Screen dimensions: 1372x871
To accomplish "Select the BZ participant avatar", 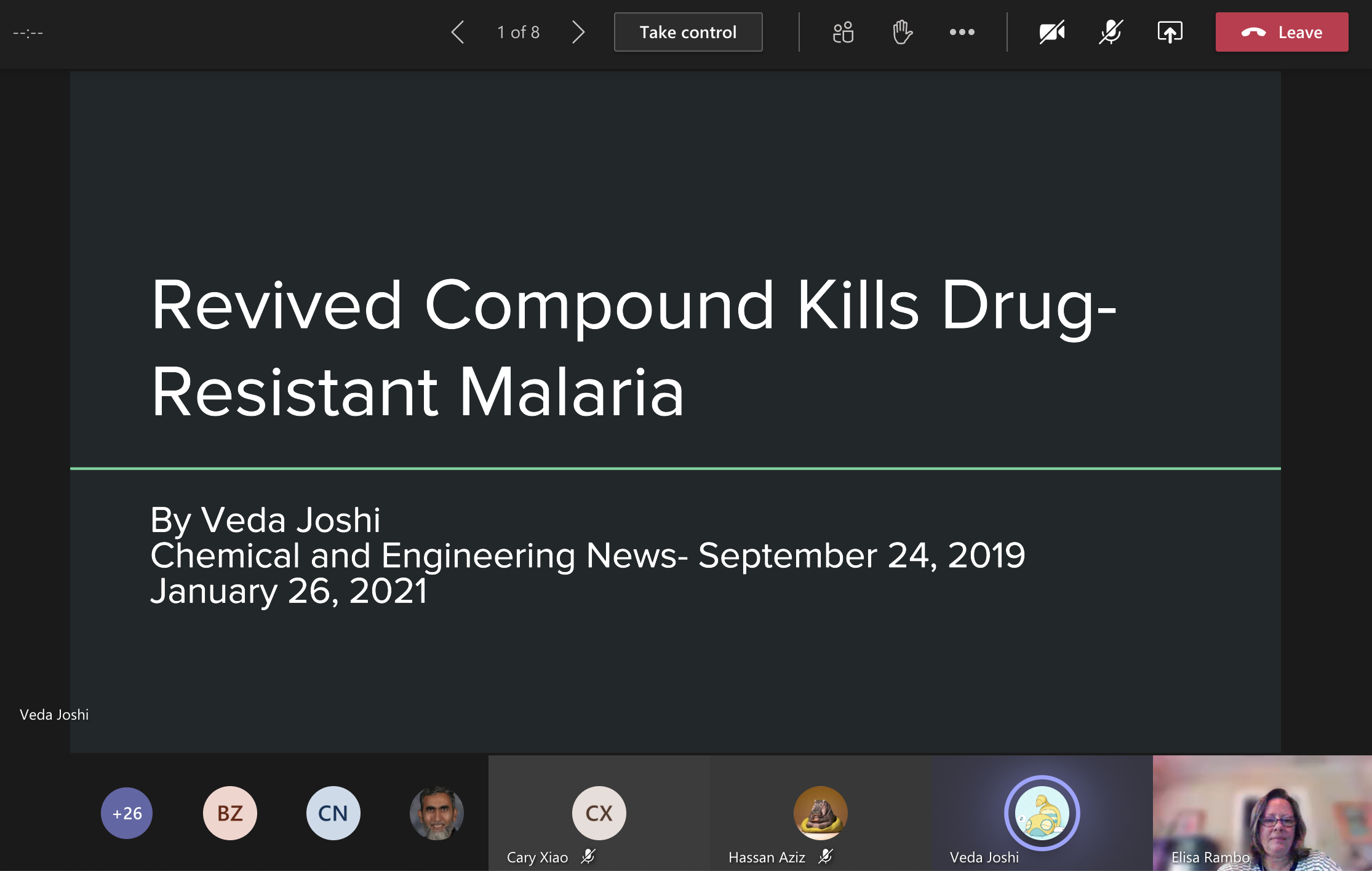I will click(230, 813).
